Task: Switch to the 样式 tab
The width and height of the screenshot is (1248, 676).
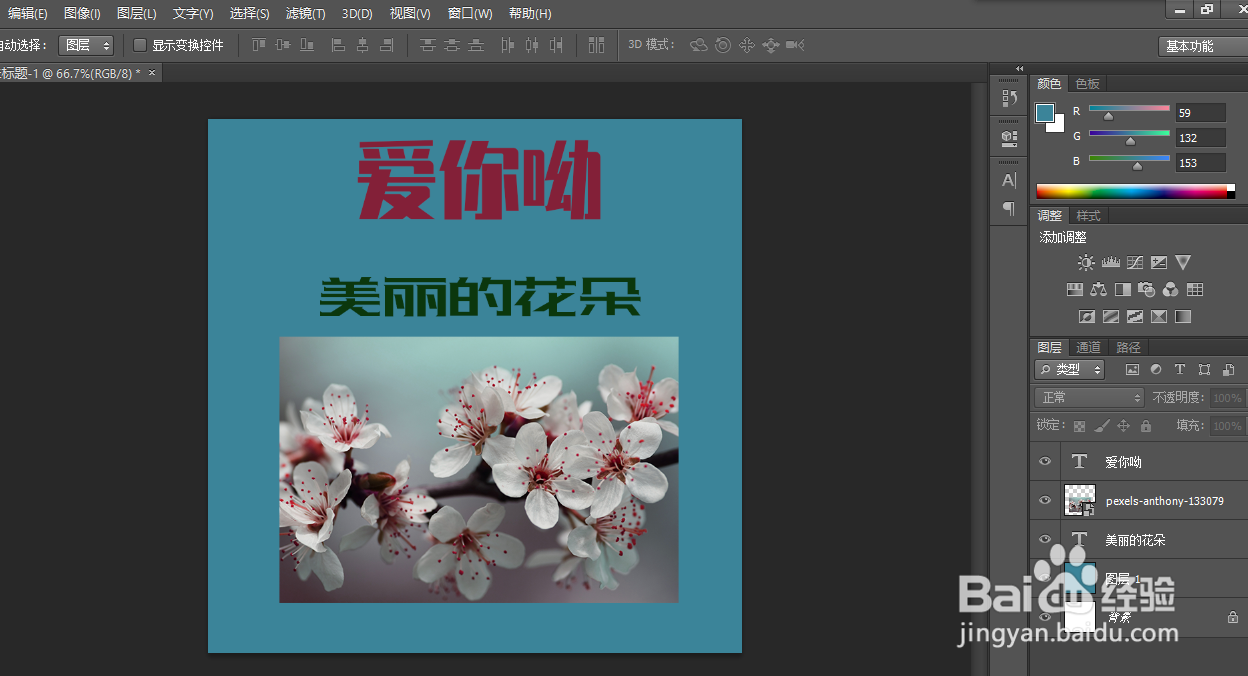Action: click(x=1088, y=216)
